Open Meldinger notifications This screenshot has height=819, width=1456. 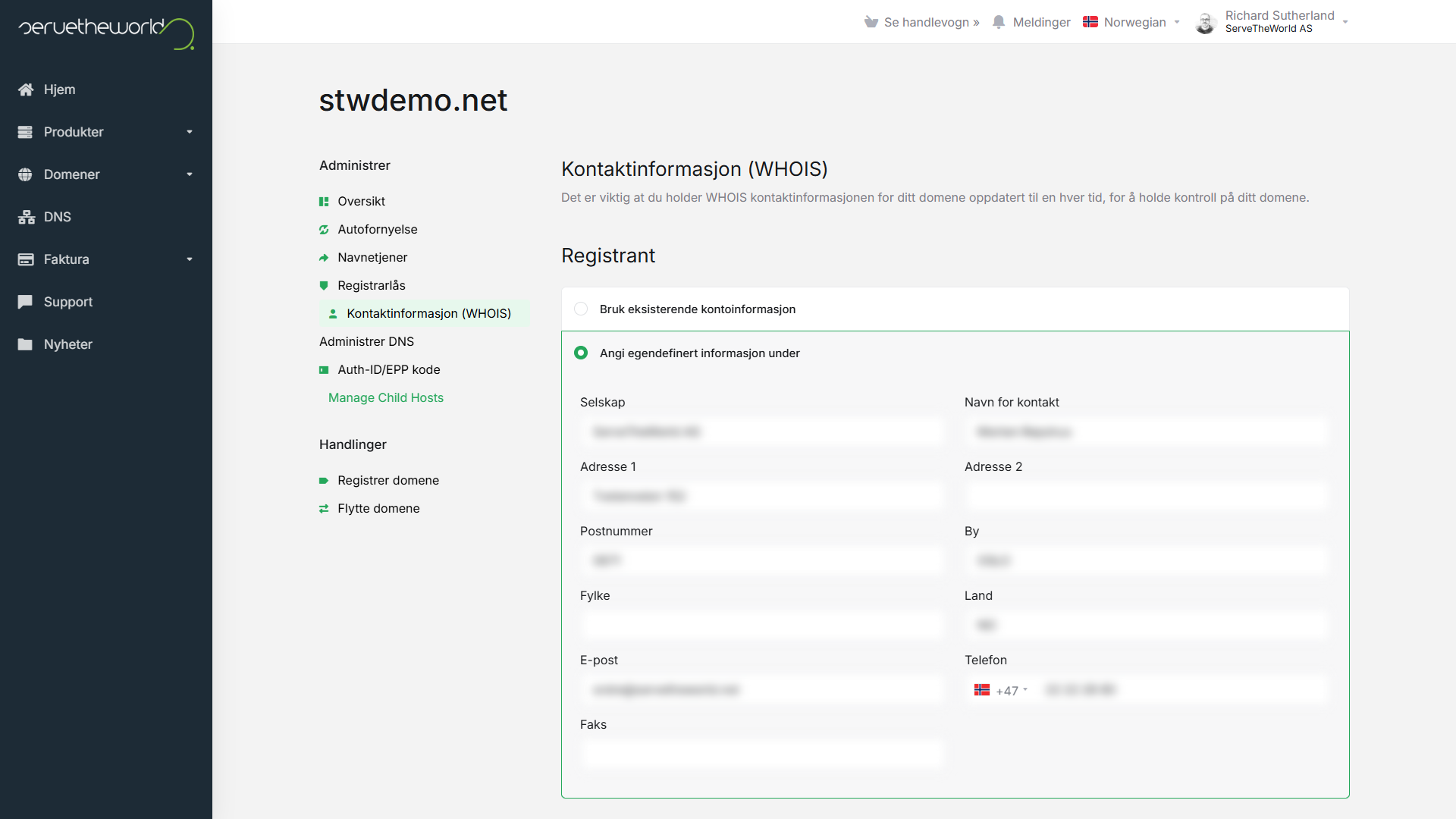point(1041,23)
